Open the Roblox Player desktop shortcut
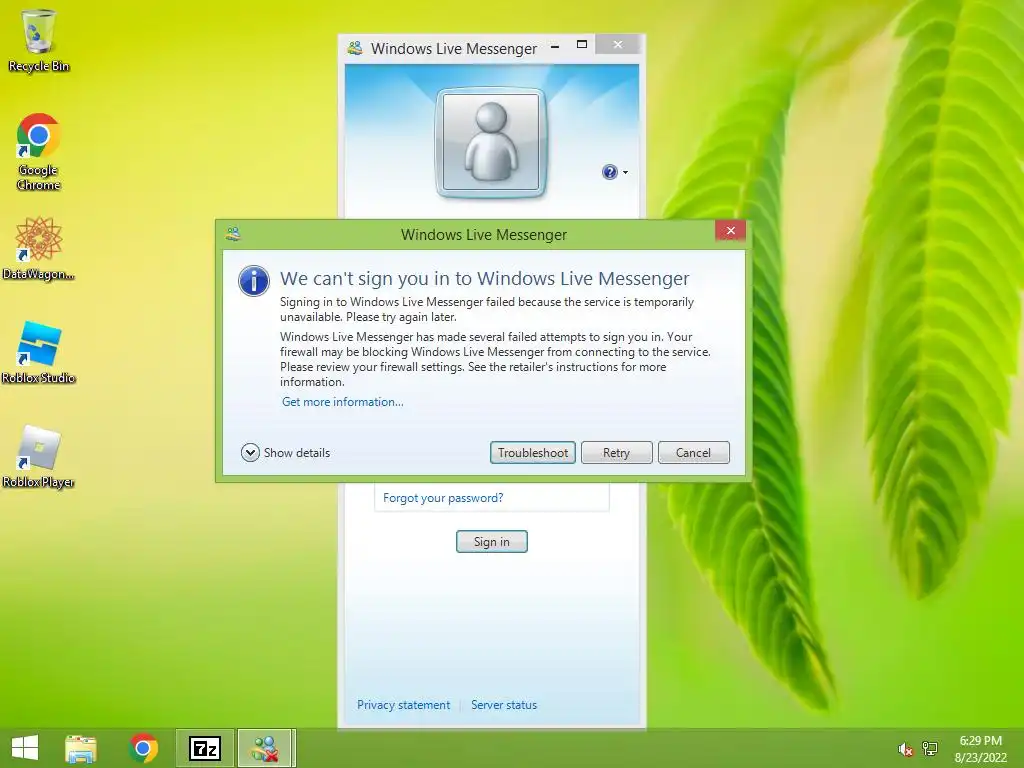 tap(39, 456)
